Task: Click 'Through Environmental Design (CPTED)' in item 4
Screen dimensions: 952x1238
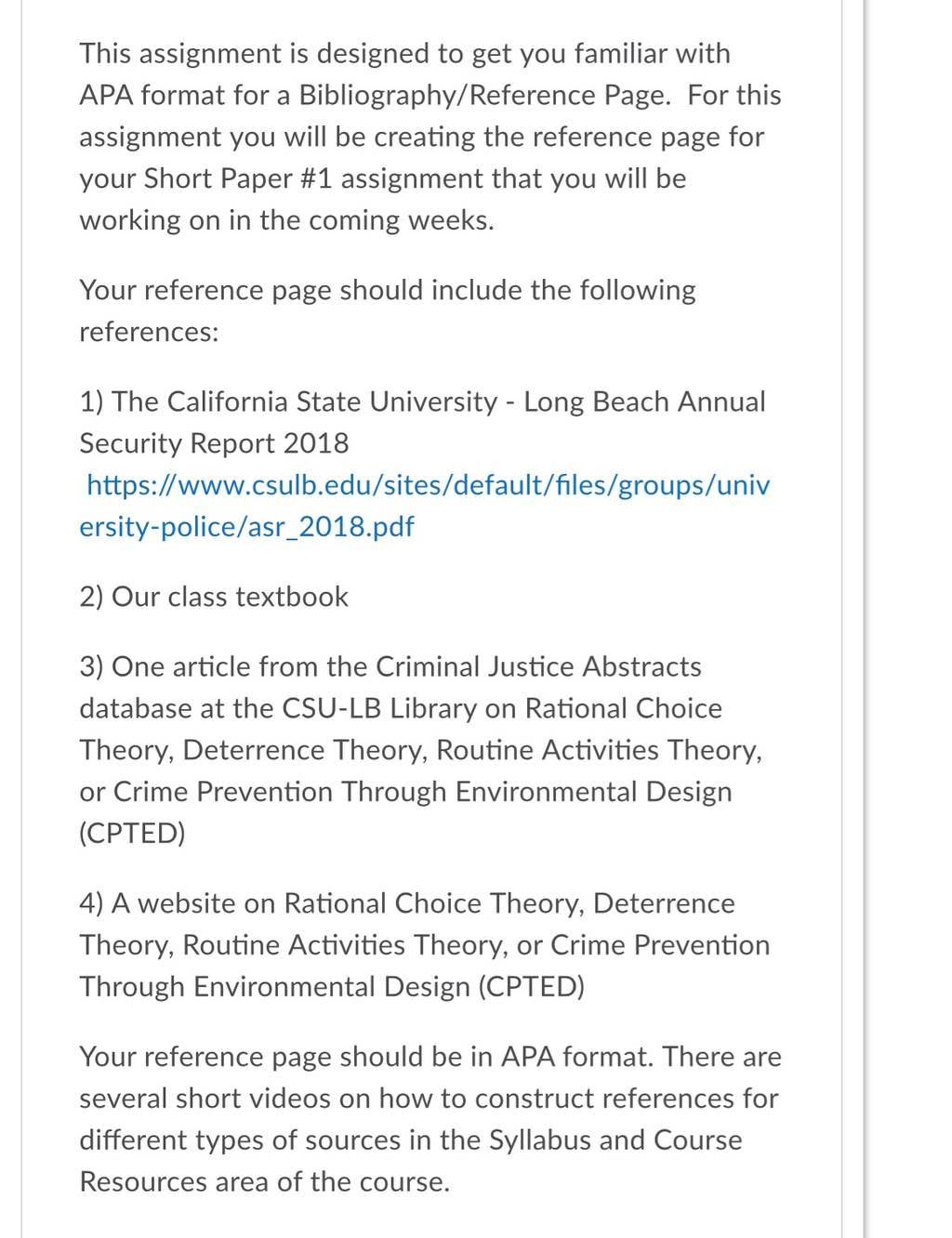Action: click(333, 987)
